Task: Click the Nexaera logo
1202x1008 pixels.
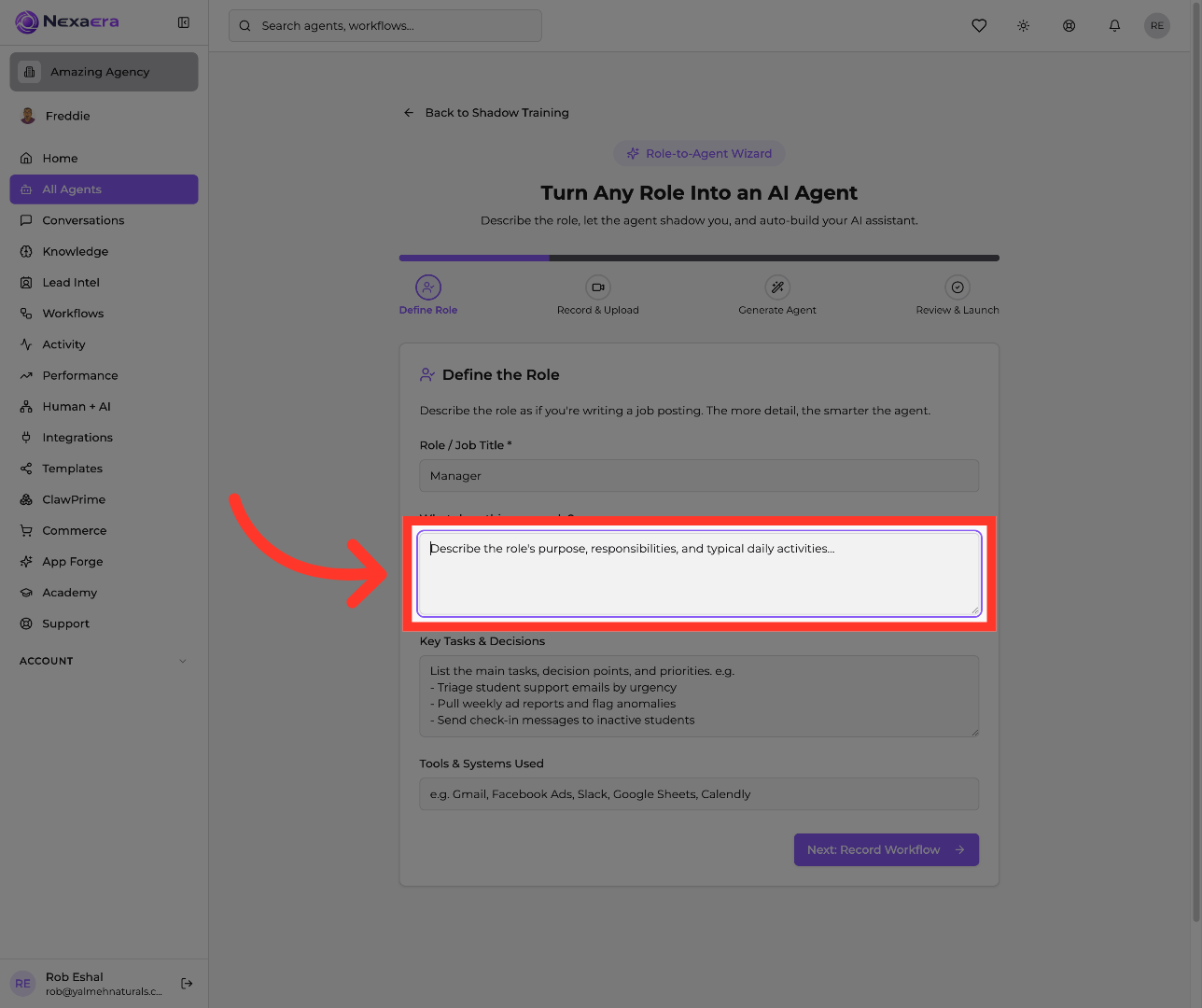Action: click(x=67, y=21)
